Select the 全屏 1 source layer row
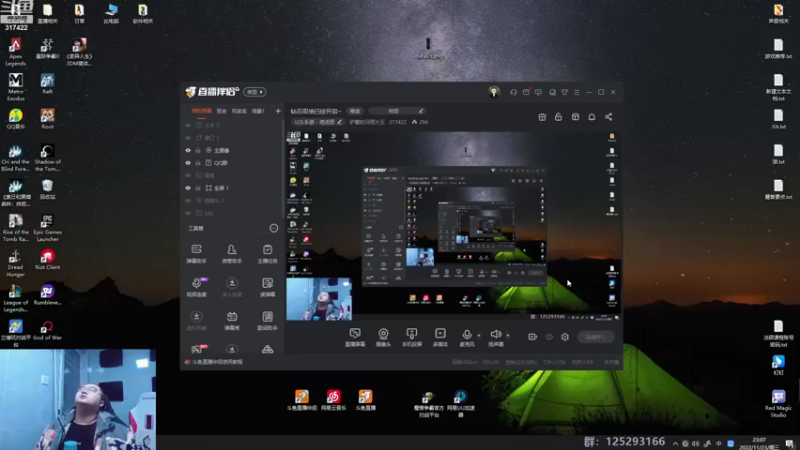This screenshot has height=450, width=800. pyautogui.click(x=232, y=188)
